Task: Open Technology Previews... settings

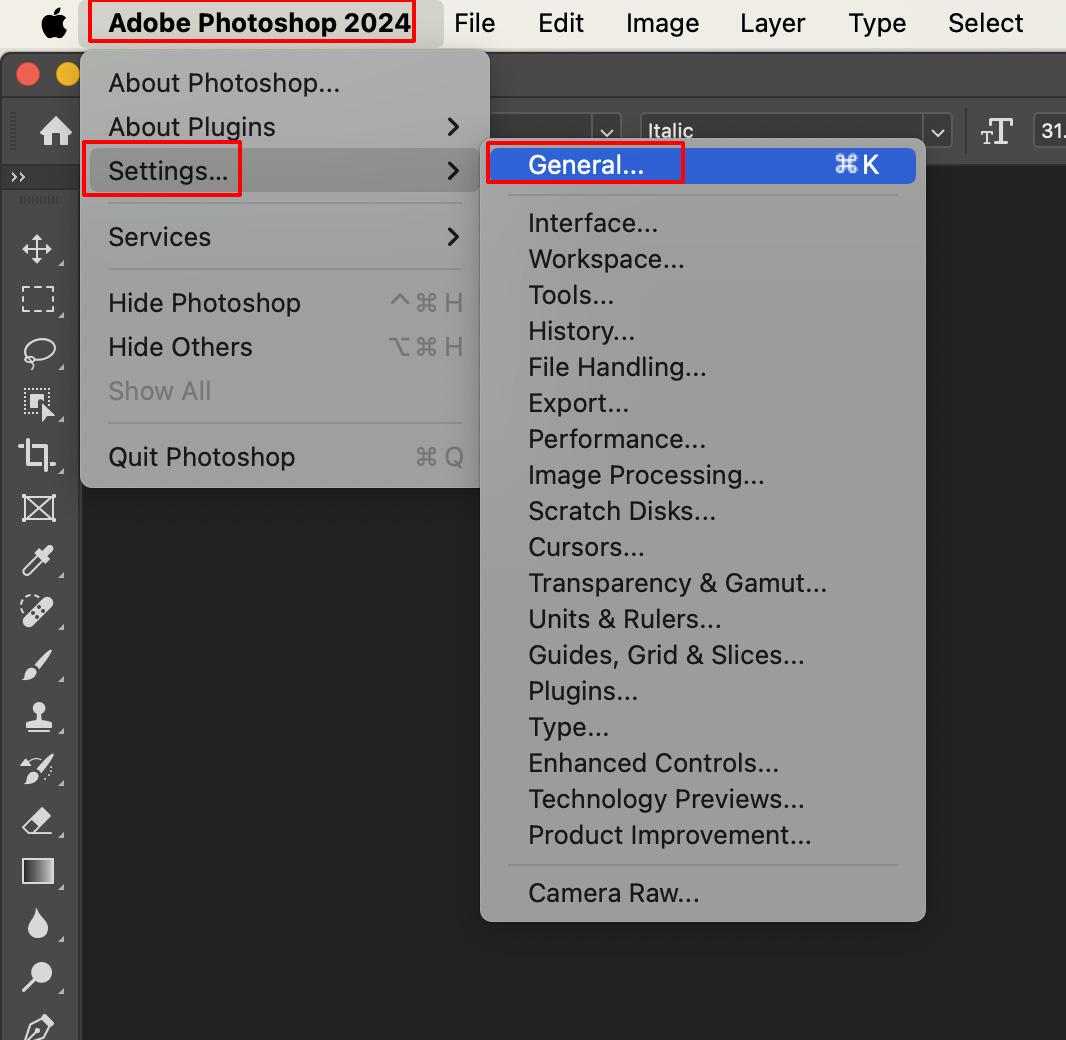Action: tap(703, 799)
